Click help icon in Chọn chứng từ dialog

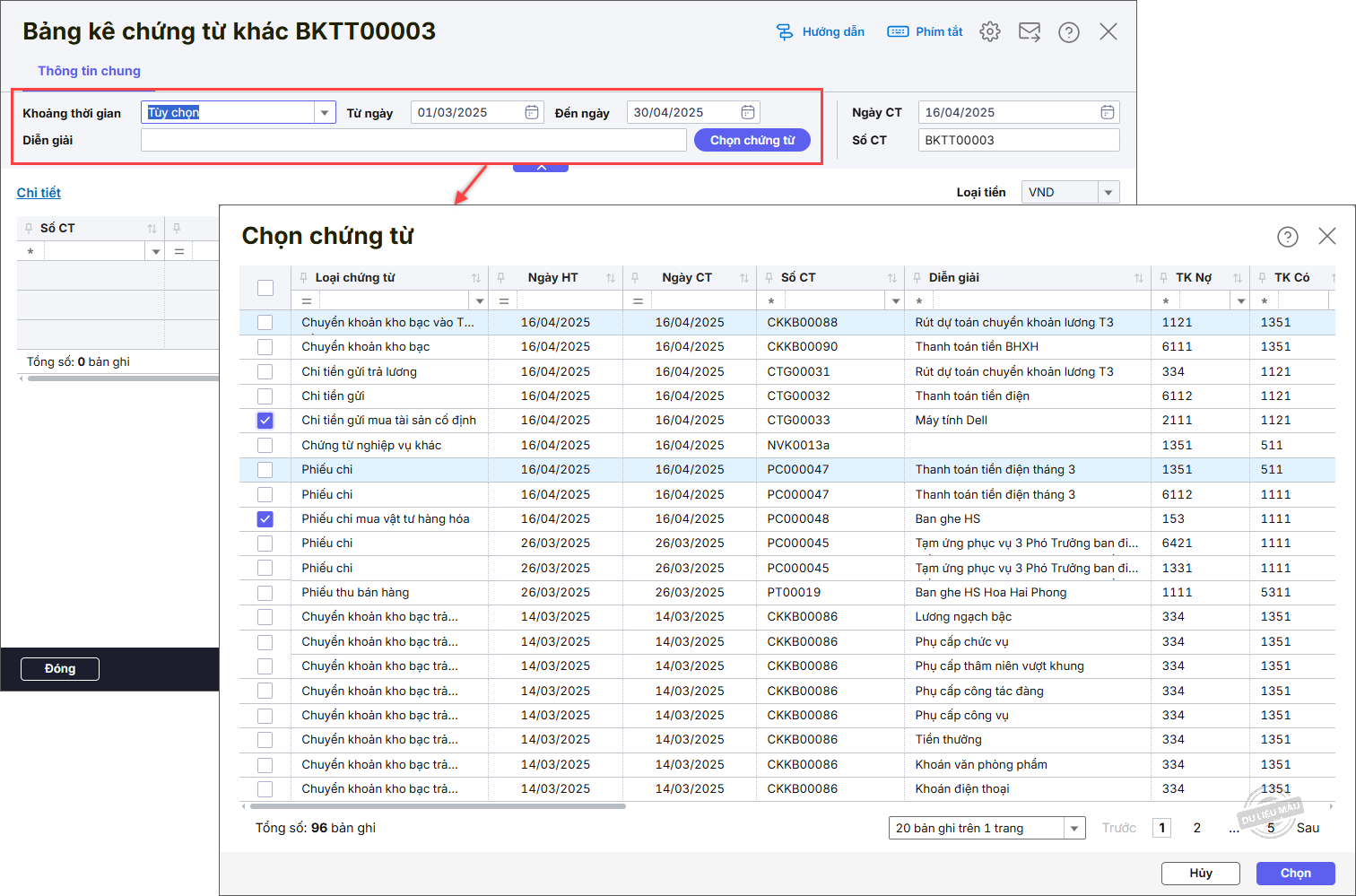(x=1287, y=236)
